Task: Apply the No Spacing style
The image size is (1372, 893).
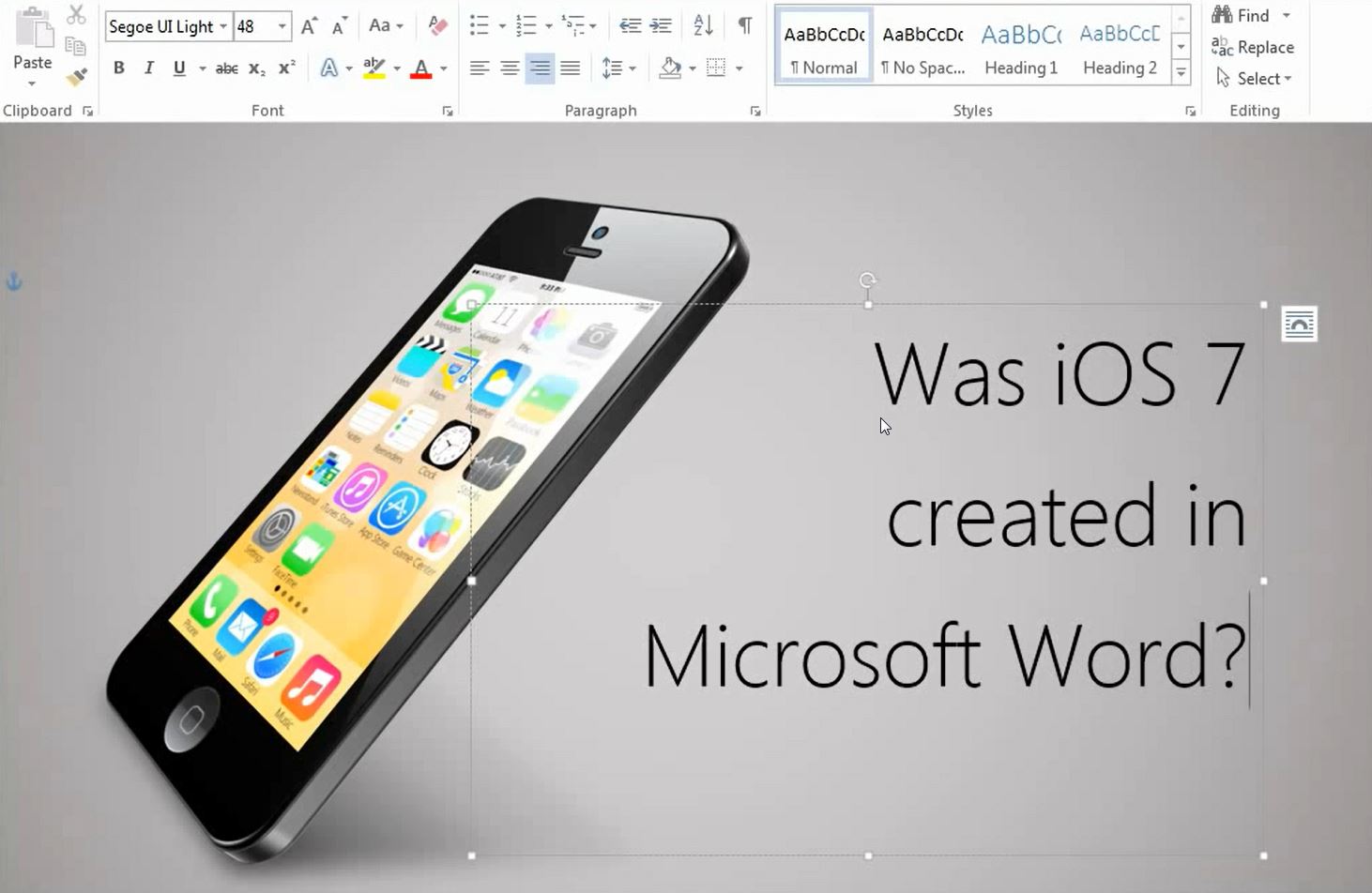Action: click(x=922, y=49)
